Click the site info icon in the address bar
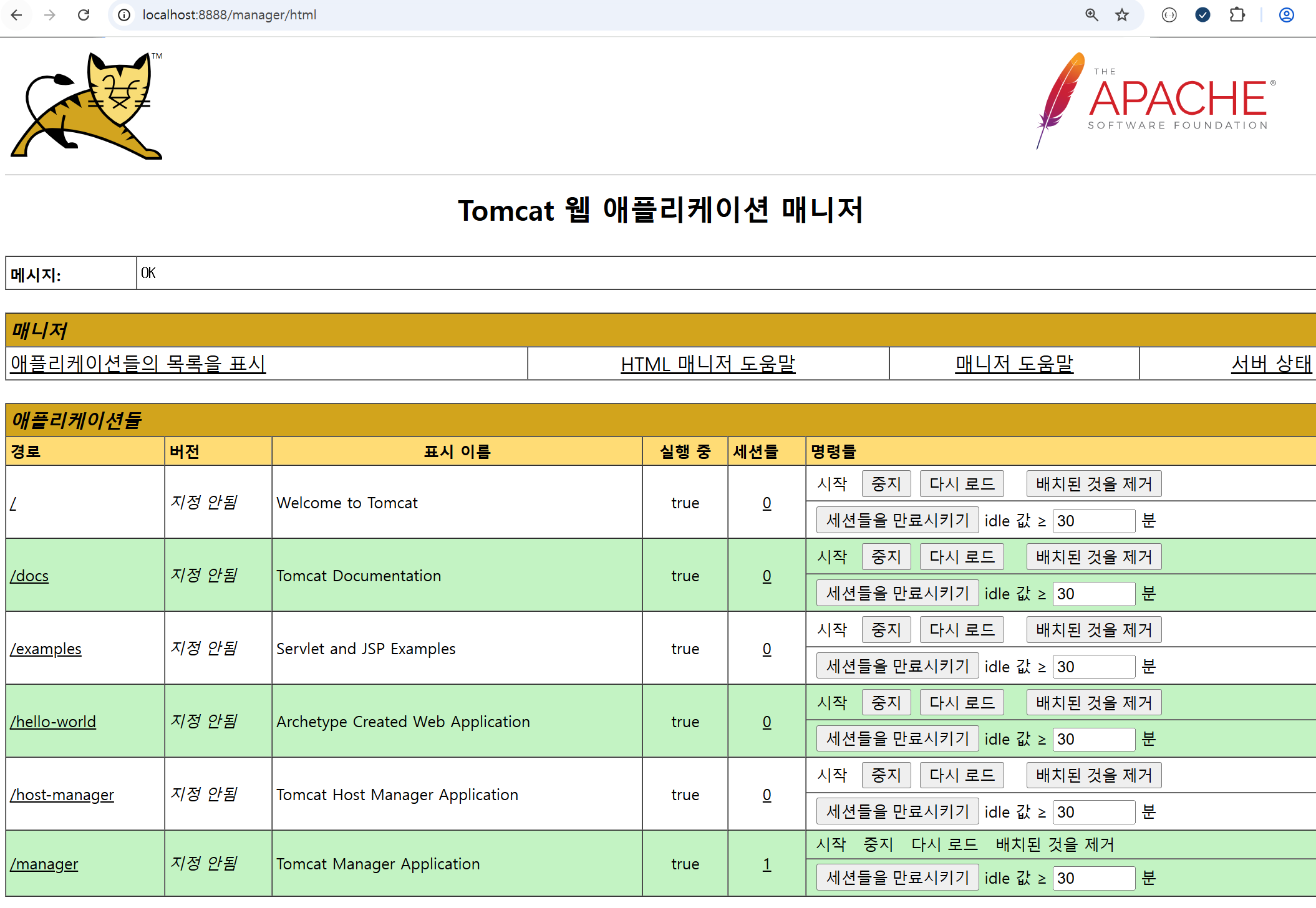The width and height of the screenshot is (1316, 908). 124,15
